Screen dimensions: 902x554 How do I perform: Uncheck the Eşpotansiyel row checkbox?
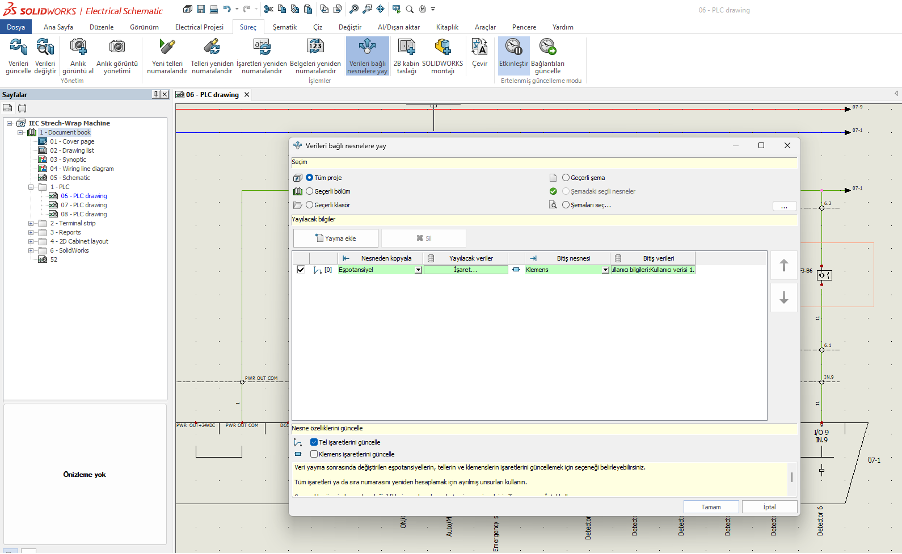pyautogui.click(x=300, y=269)
